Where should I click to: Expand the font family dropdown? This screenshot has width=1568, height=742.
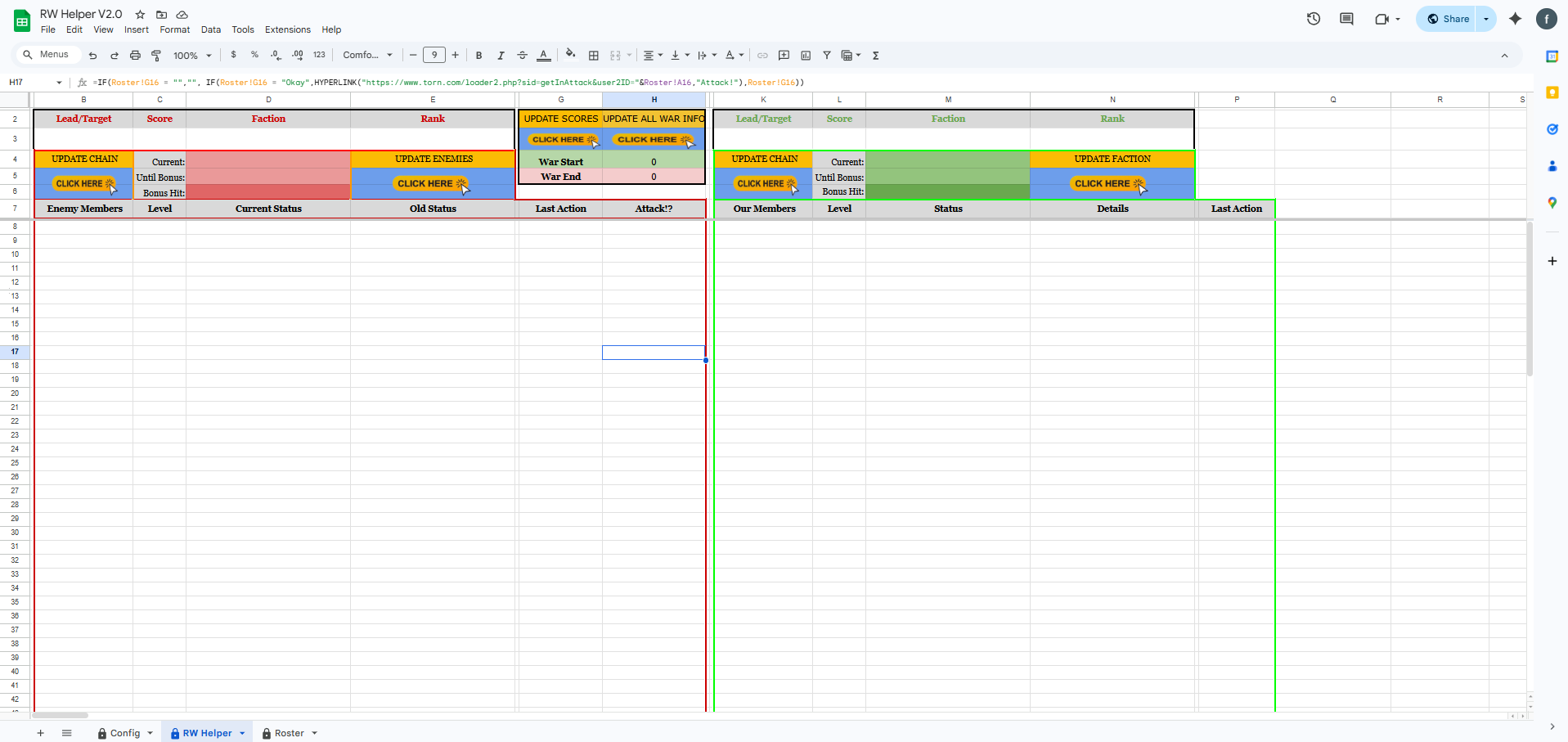[367, 56]
